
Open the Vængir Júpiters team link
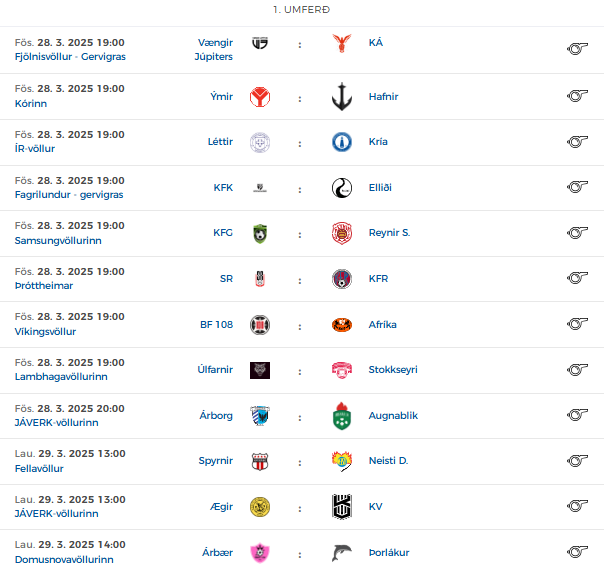click(213, 50)
